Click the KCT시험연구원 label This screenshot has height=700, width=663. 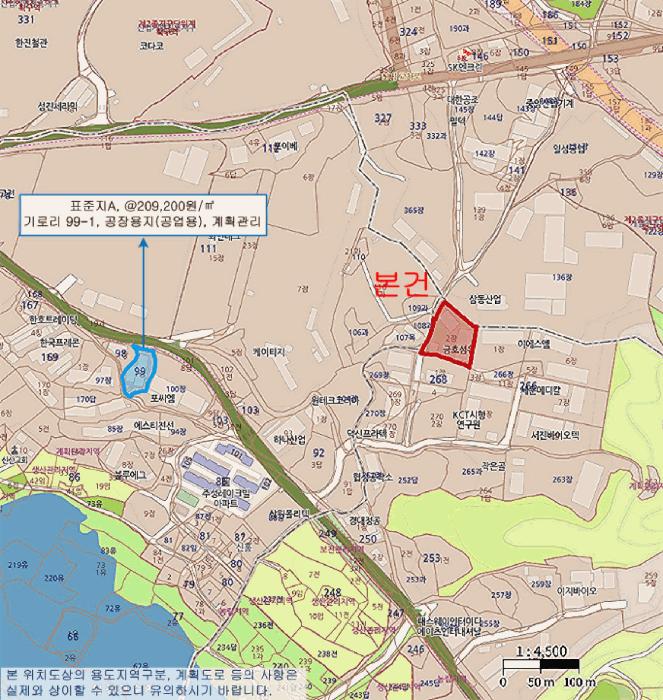coord(470,419)
